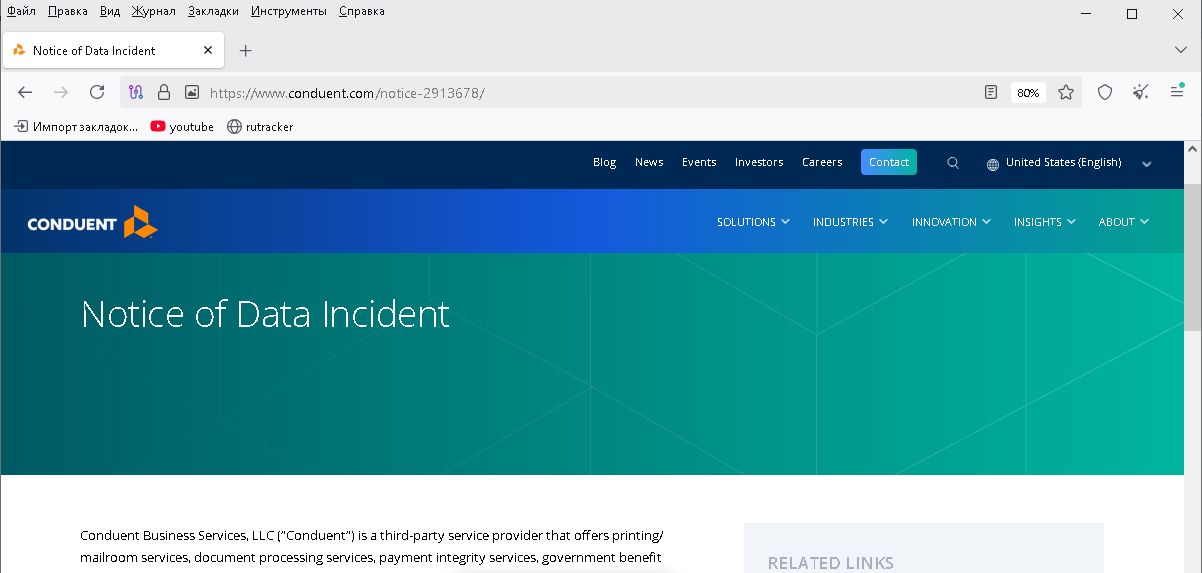Click the 80% zoom level indicator

coord(1028,93)
